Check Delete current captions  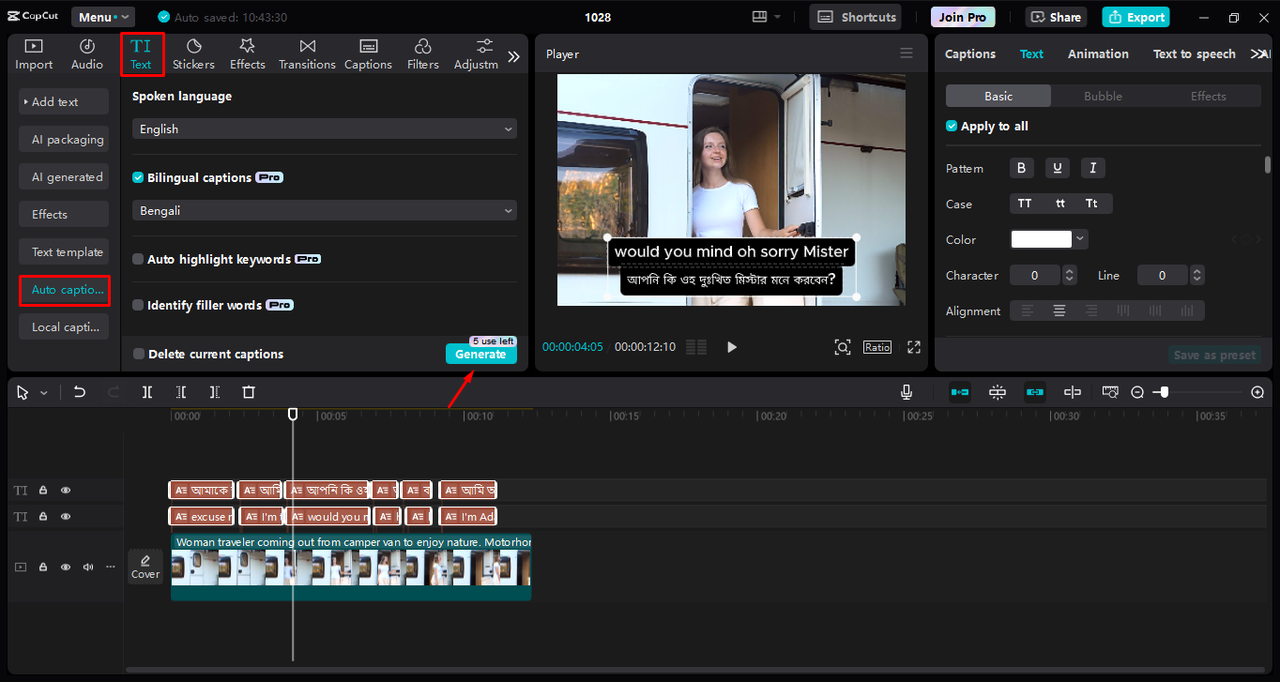(139, 354)
